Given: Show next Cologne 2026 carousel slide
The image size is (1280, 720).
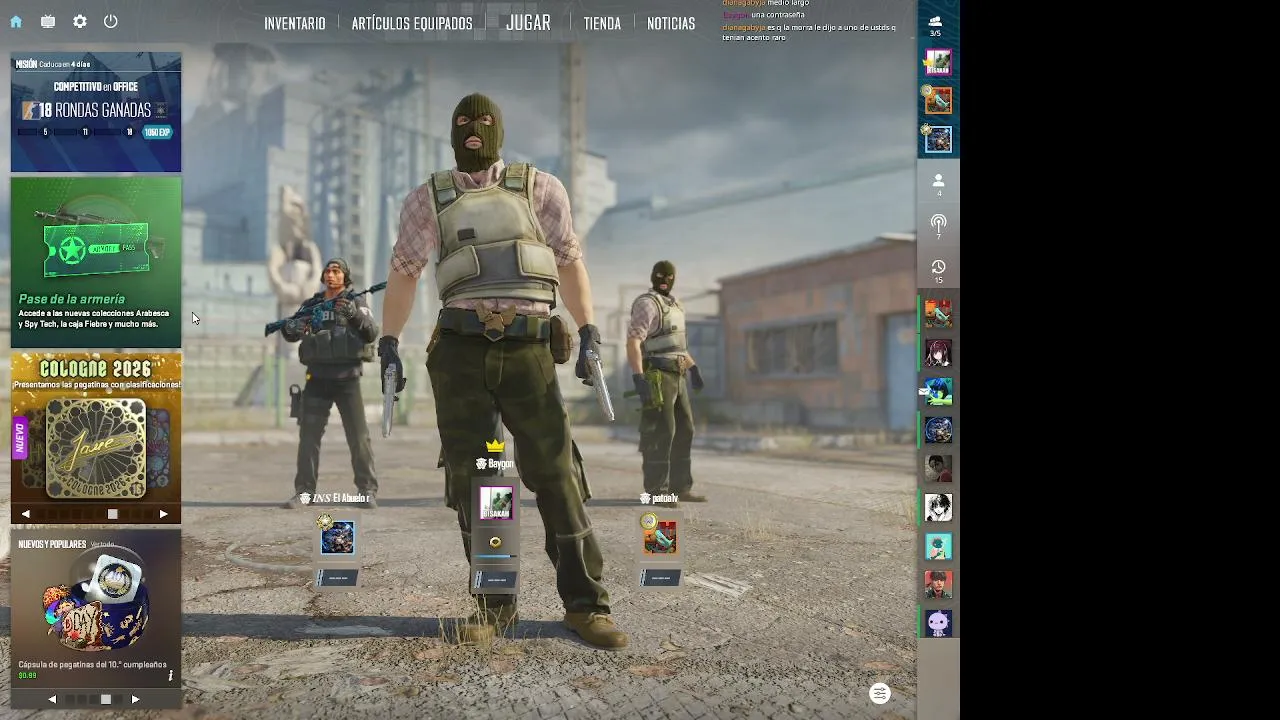Looking at the screenshot, I should [x=163, y=514].
